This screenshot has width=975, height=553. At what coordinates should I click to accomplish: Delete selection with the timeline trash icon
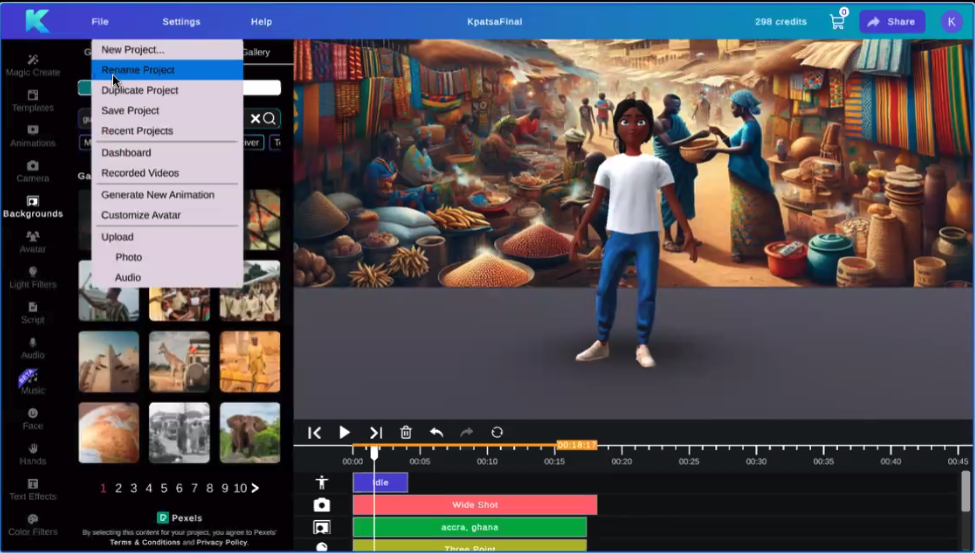click(x=406, y=432)
